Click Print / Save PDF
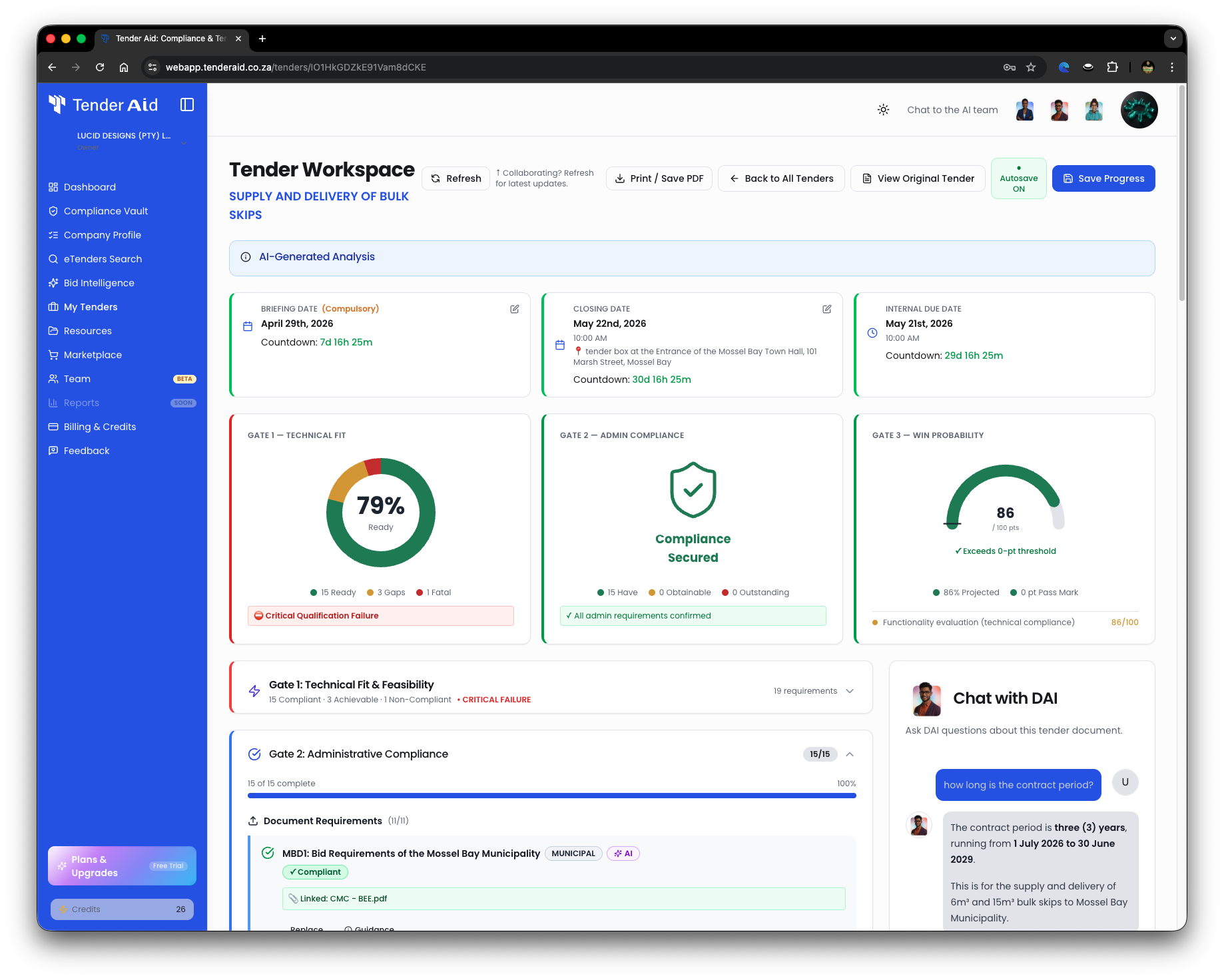Viewport: 1224px width, 980px height. click(659, 178)
